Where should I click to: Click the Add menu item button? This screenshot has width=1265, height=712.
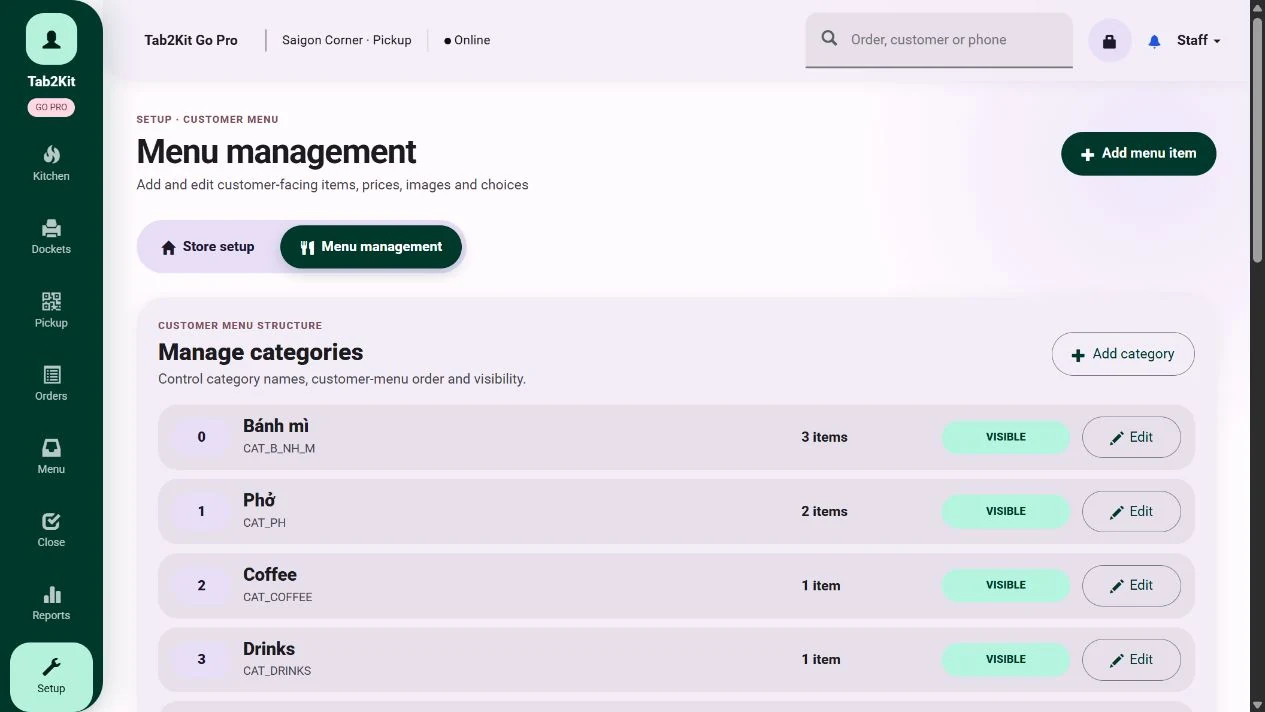(1138, 154)
